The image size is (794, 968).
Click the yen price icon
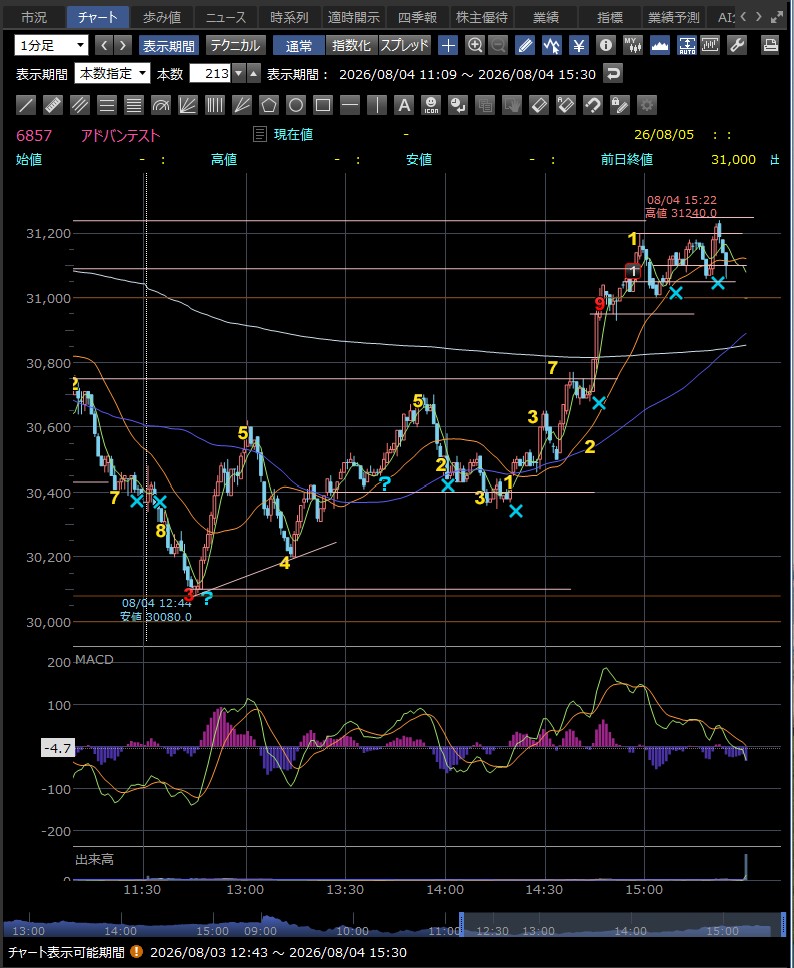[579, 45]
